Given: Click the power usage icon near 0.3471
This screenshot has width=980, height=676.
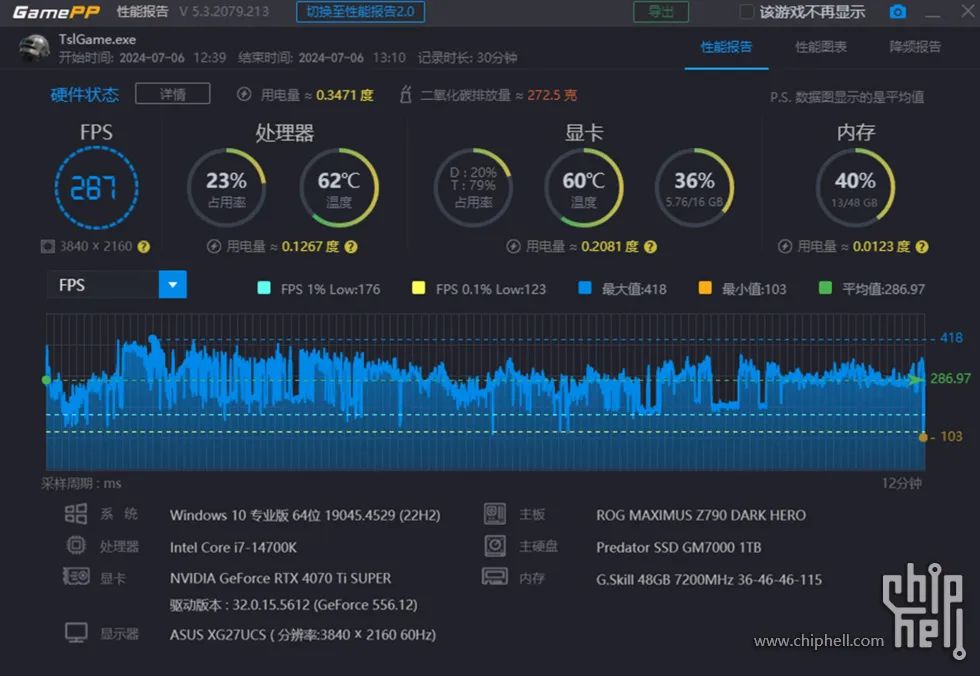Looking at the screenshot, I should coord(244,94).
